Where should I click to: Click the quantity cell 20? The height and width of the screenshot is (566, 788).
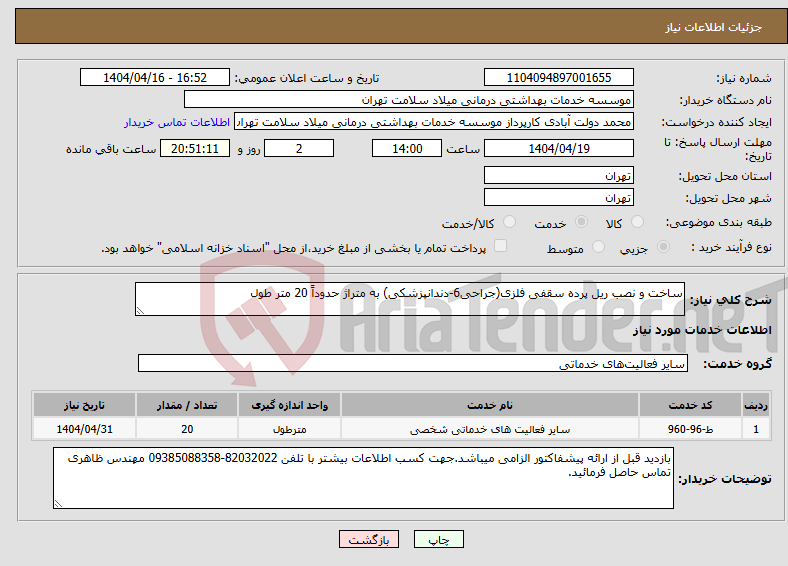(187, 429)
